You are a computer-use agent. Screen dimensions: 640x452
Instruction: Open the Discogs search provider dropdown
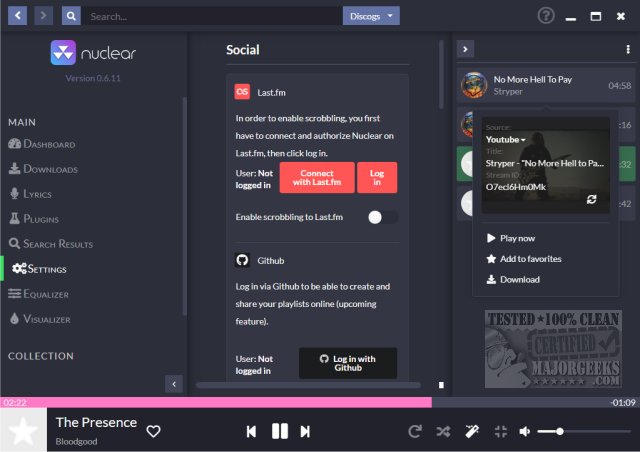point(371,16)
